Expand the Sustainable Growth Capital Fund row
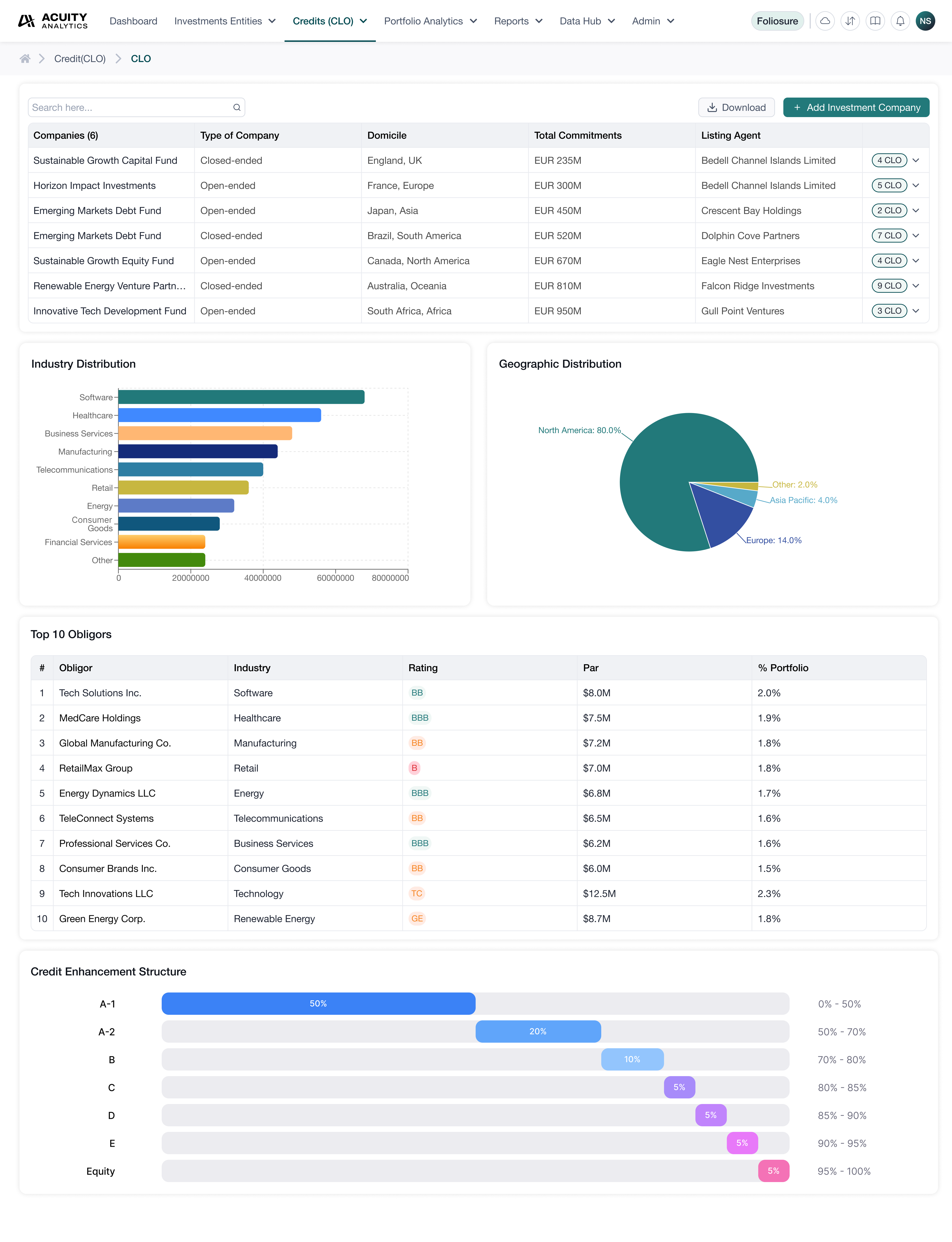952x1242 pixels. (916, 160)
